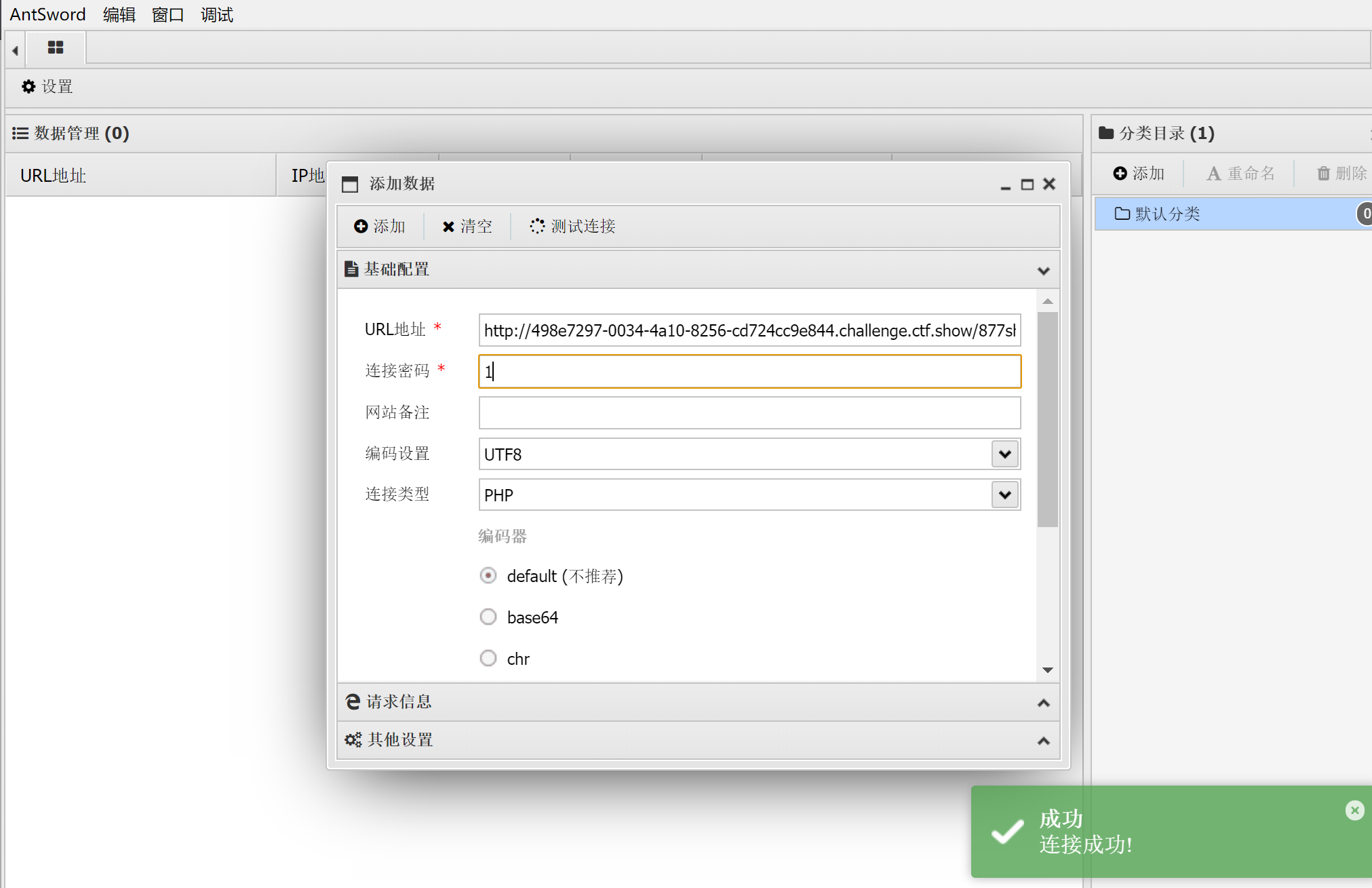This screenshot has width=1372, height=888.
Task: Close the 添加数据 dialog
Action: pos(1049,184)
